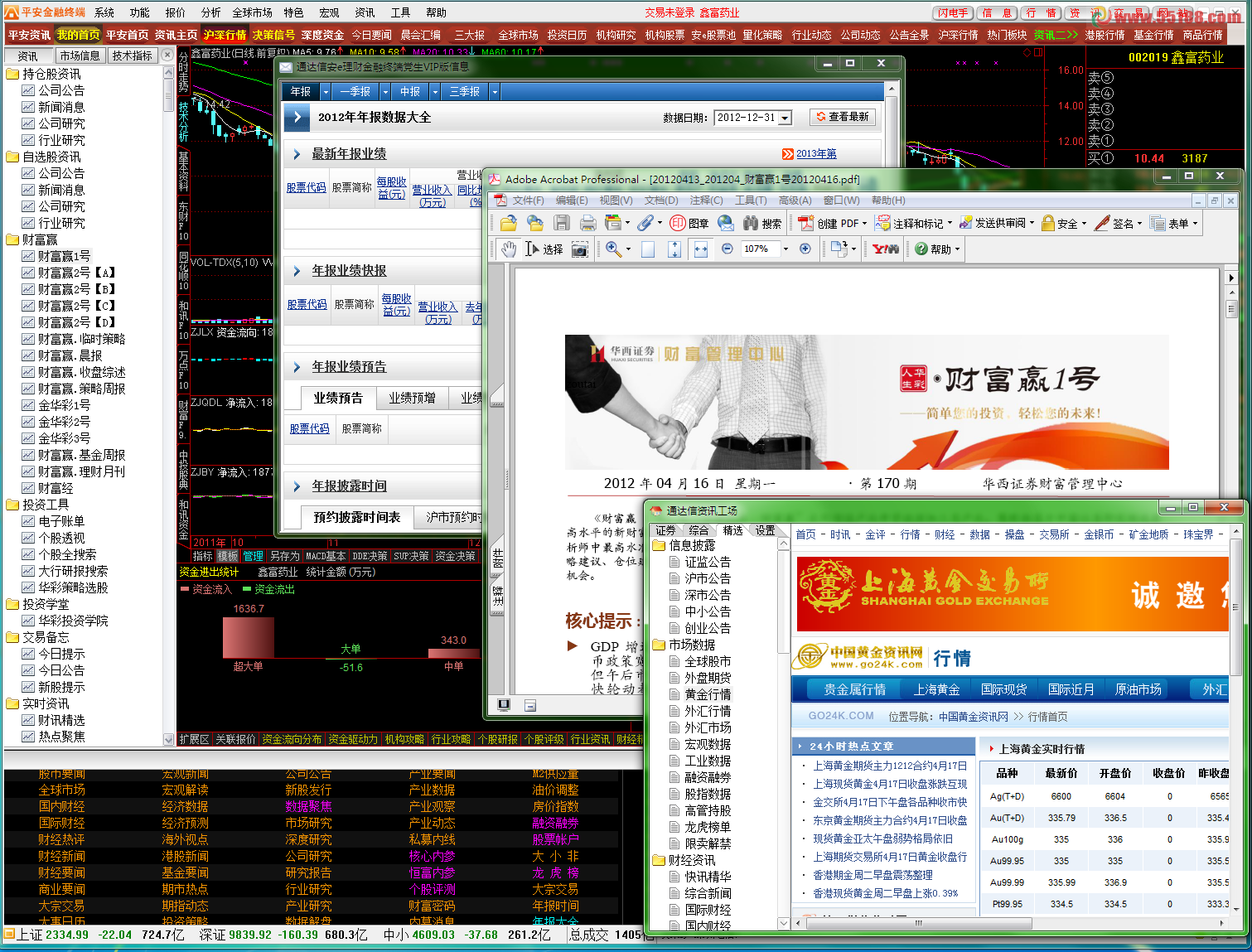Click the 量化策略 toolbar button

tap(762, 35)
